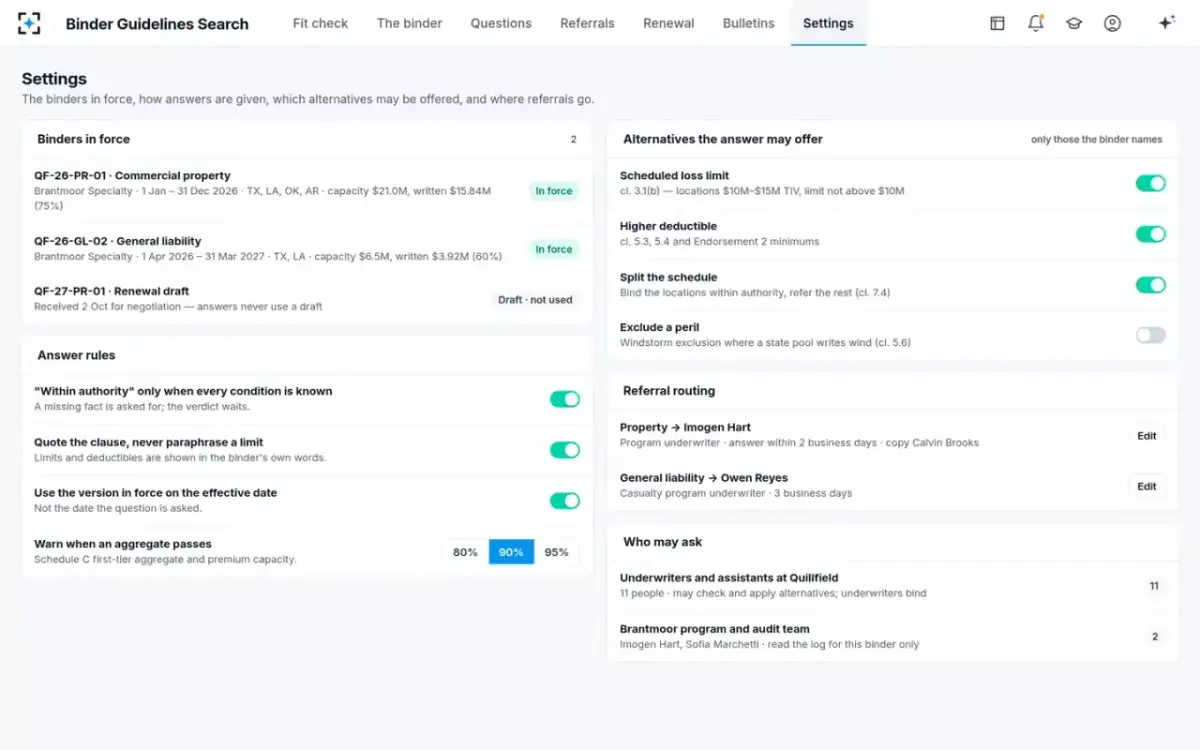The height and width of the screenshot is (750, 1200).
Task: Click the Exclude a peril label
Action: point(659,327)
